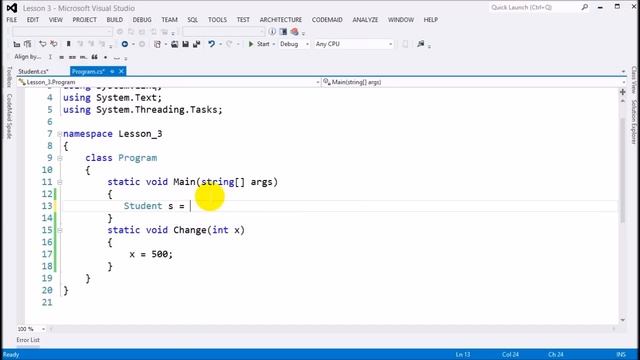Click 'x = 500;' on line 17

tap(151, 254)
